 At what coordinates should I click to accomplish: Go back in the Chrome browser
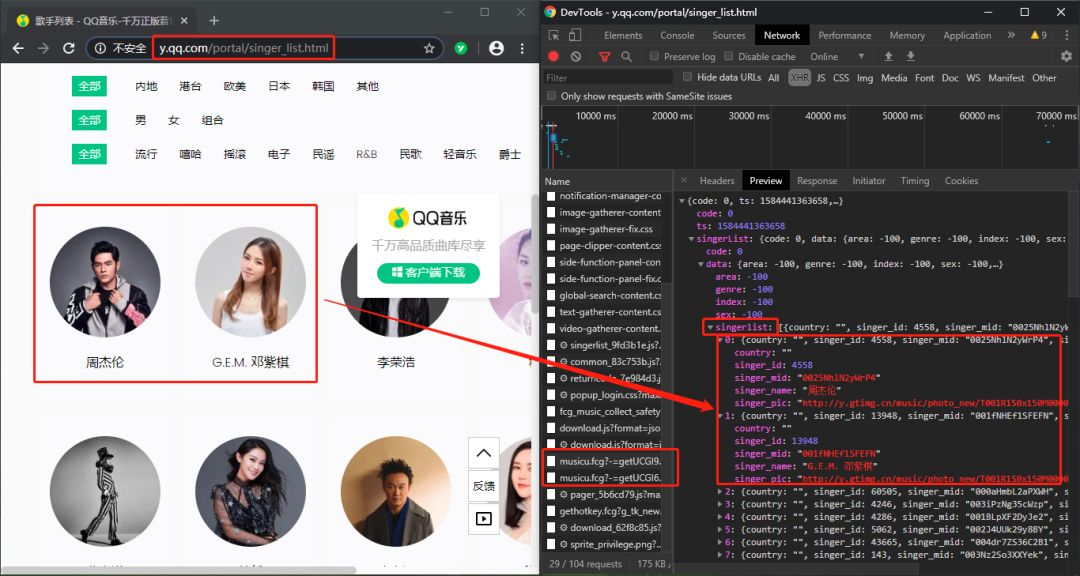click(19, 48)
